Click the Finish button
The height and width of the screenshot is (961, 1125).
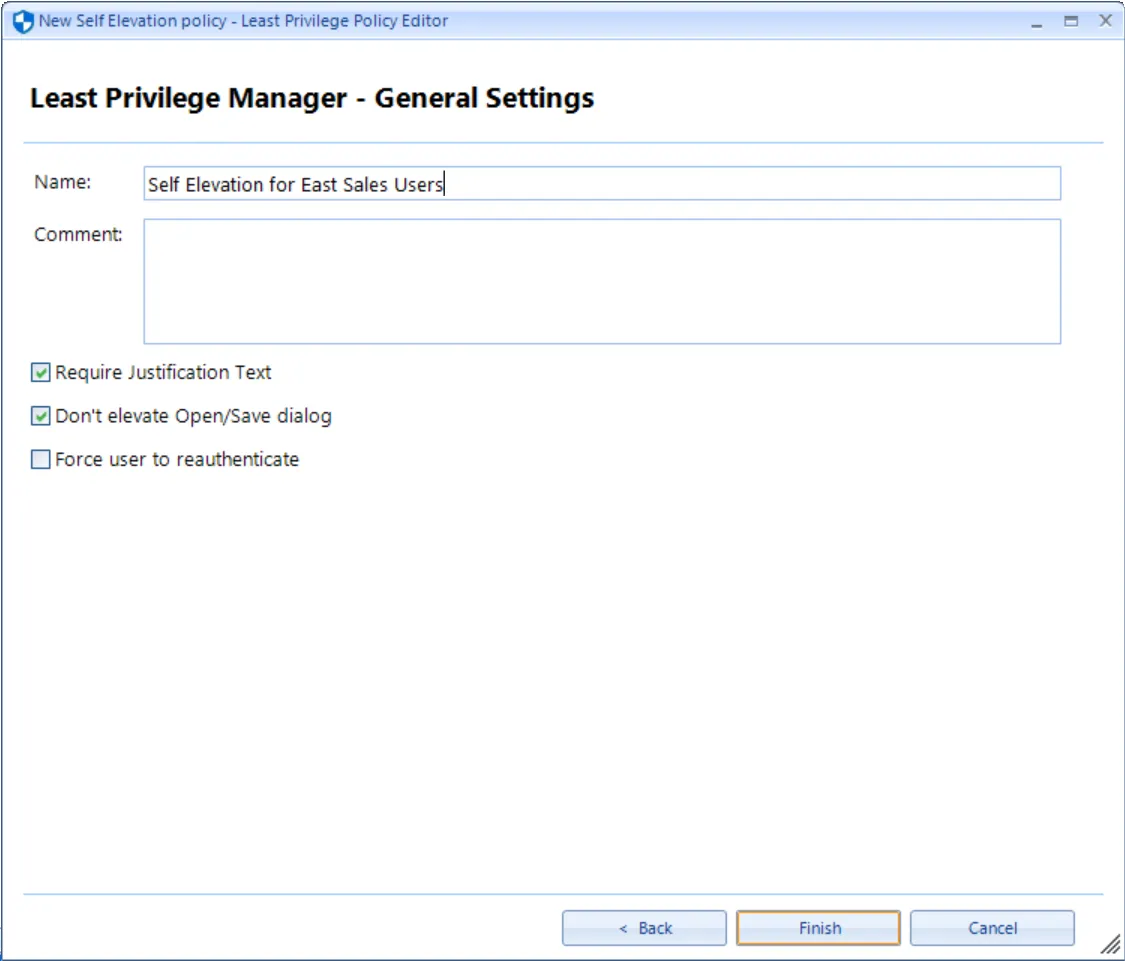[x=817, y=927]
